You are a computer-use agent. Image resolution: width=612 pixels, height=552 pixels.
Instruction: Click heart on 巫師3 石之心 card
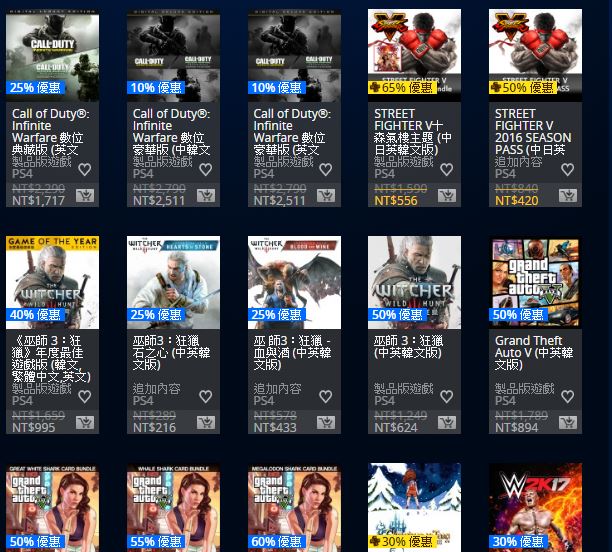click(206, 397)
